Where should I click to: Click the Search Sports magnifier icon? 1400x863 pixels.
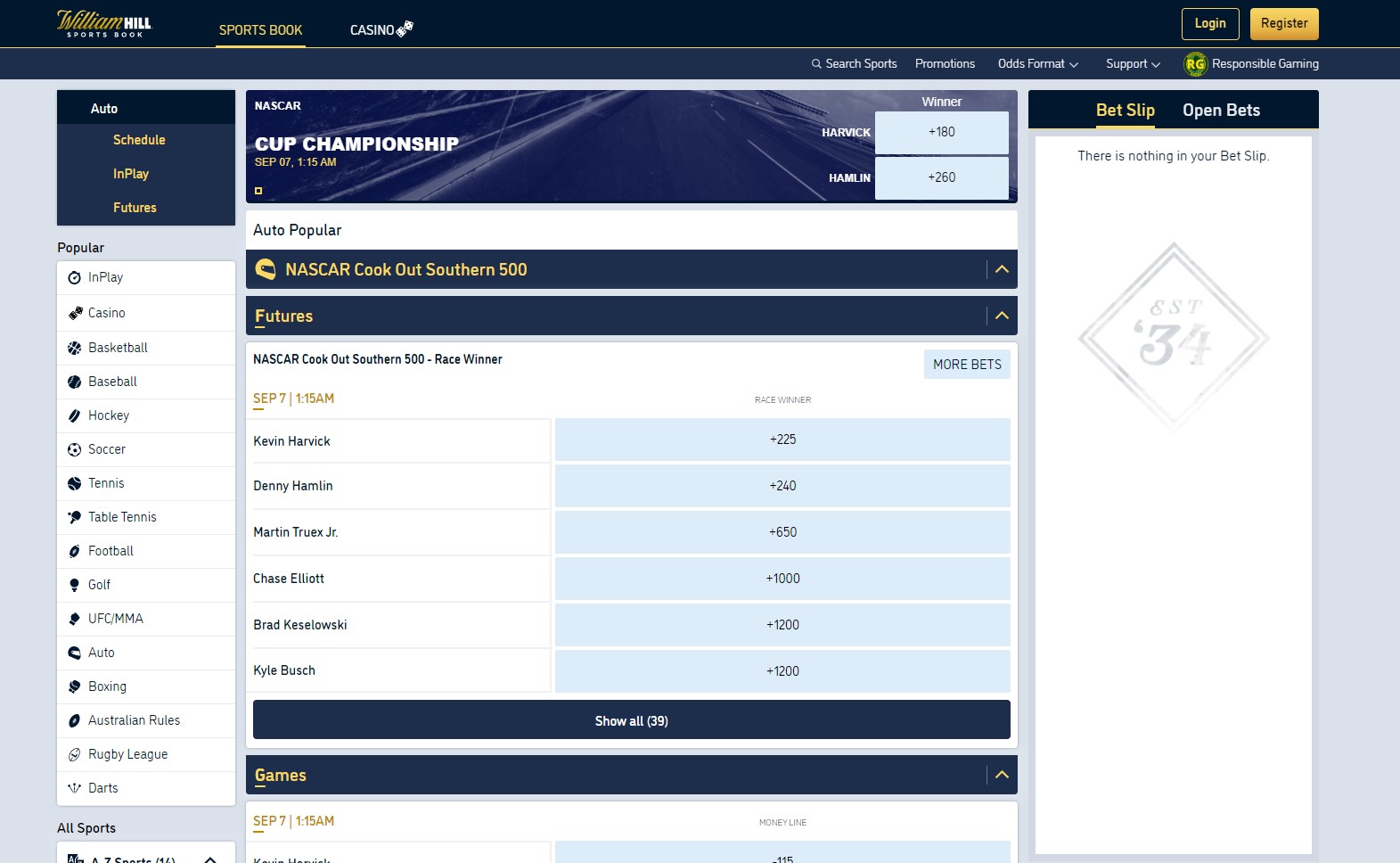(816, 64)
